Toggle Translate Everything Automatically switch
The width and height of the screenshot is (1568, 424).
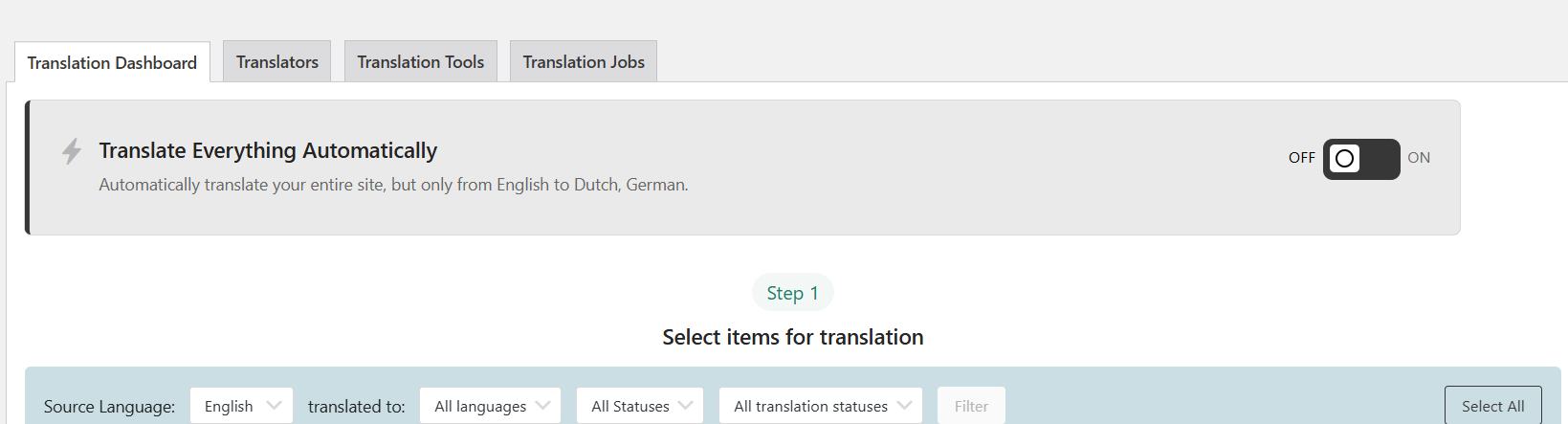(1361, 158)
